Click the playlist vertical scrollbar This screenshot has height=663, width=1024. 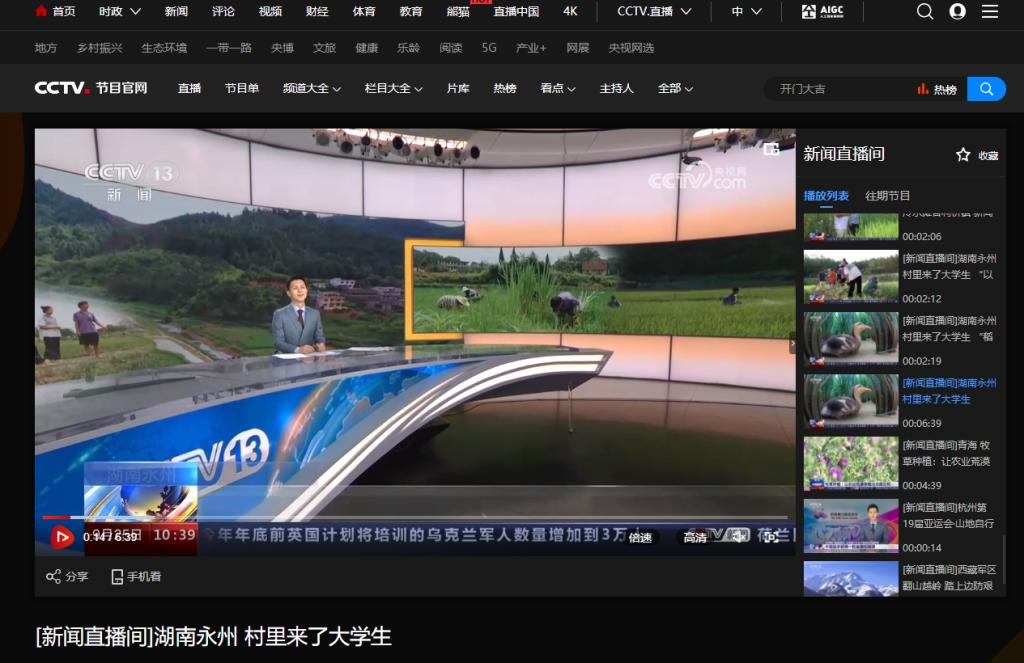1003,560
